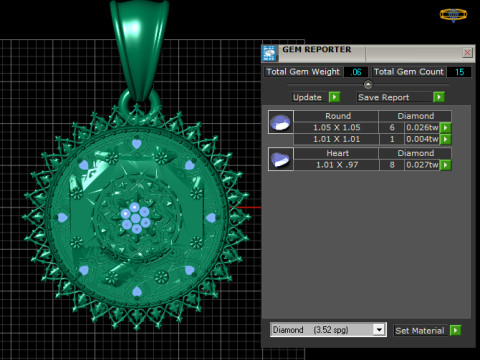Select the 1.05 X 1.05 size cell
This screenshot has width=480, height=360.
[x=336, y=127]
